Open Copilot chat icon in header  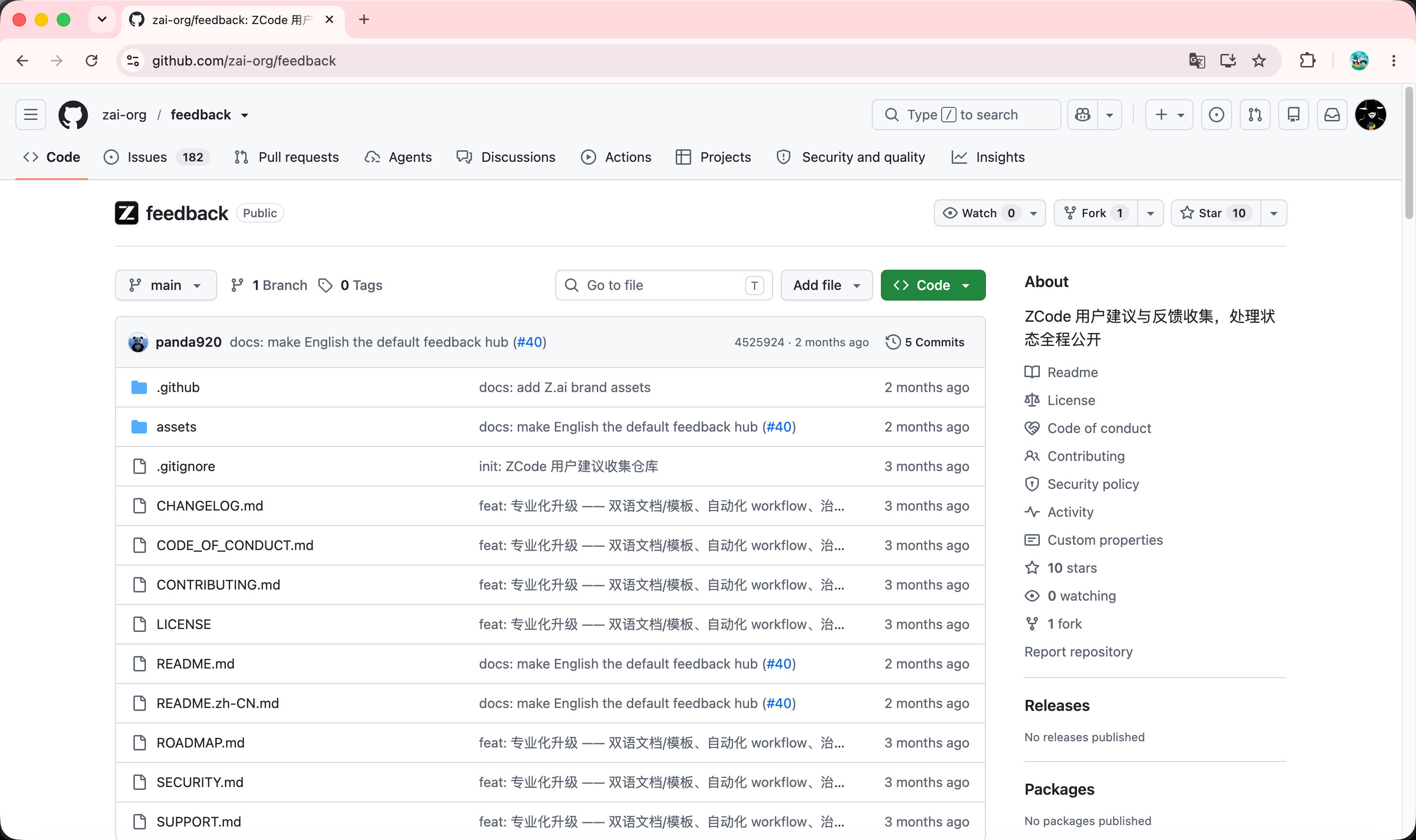tap(1083, 115)
